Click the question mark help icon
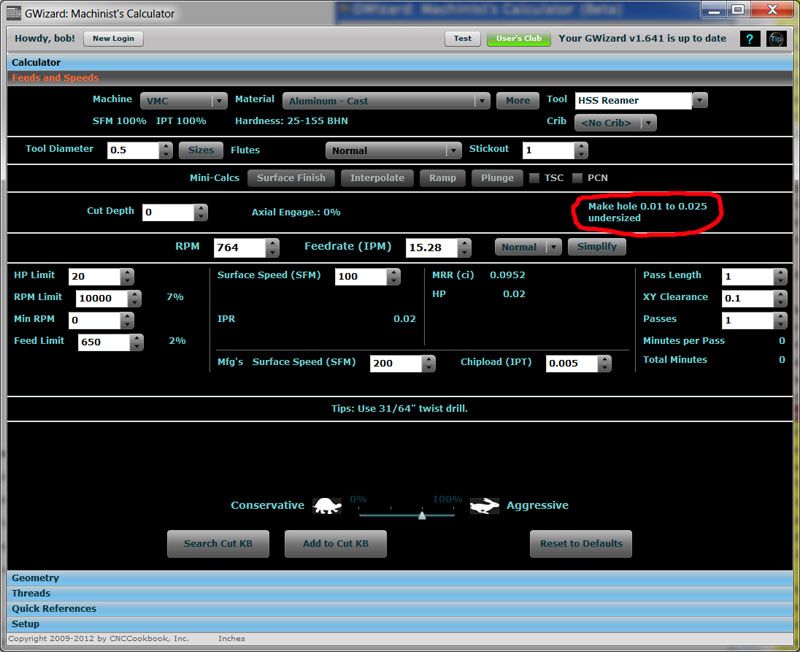The height and width of the screenshot is (652, 800). point(750,39)
